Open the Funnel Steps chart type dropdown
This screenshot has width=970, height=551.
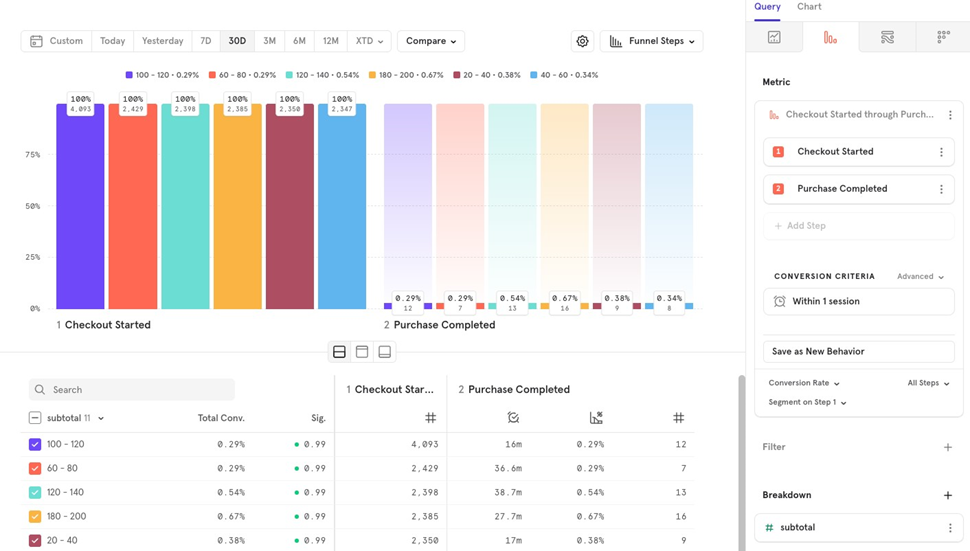pos(652,41)
